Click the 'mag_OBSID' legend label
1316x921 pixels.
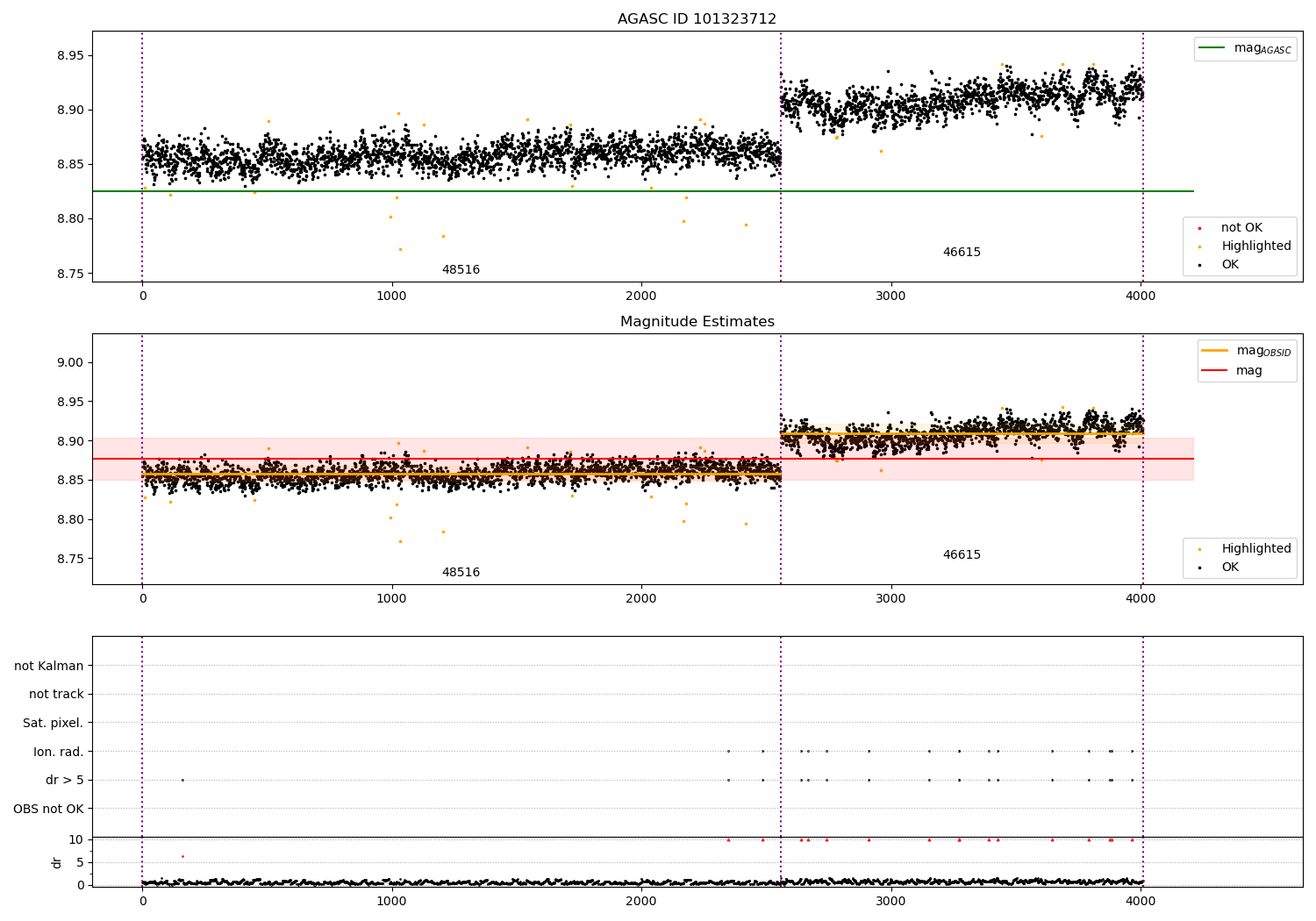[1263, 351]
